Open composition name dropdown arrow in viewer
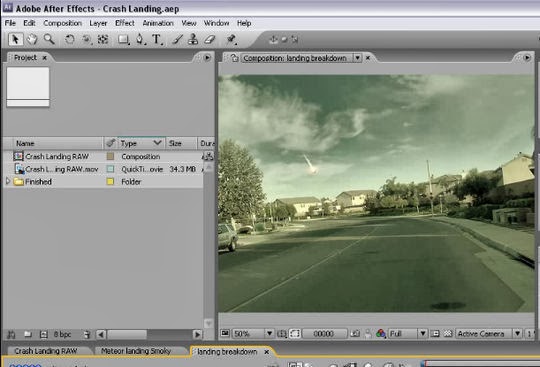 click(357, 58)
